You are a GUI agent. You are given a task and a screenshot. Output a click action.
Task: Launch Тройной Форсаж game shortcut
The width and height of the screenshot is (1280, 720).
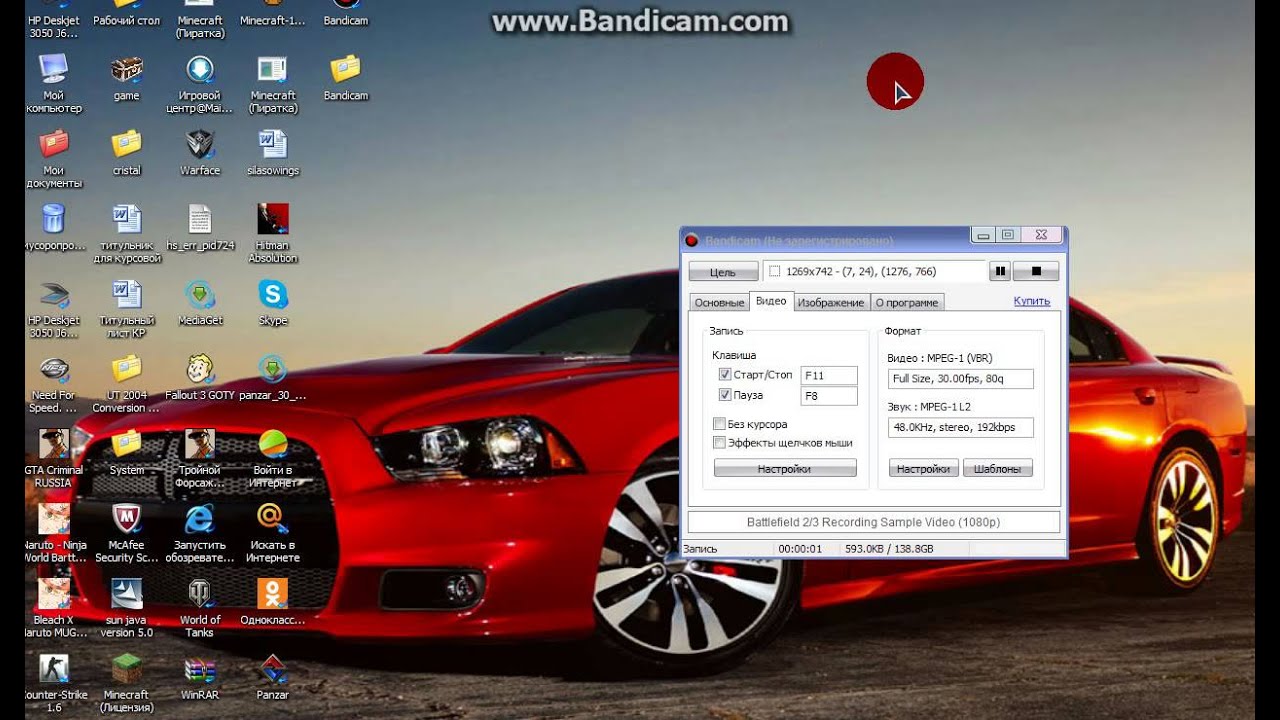(200, 458)
